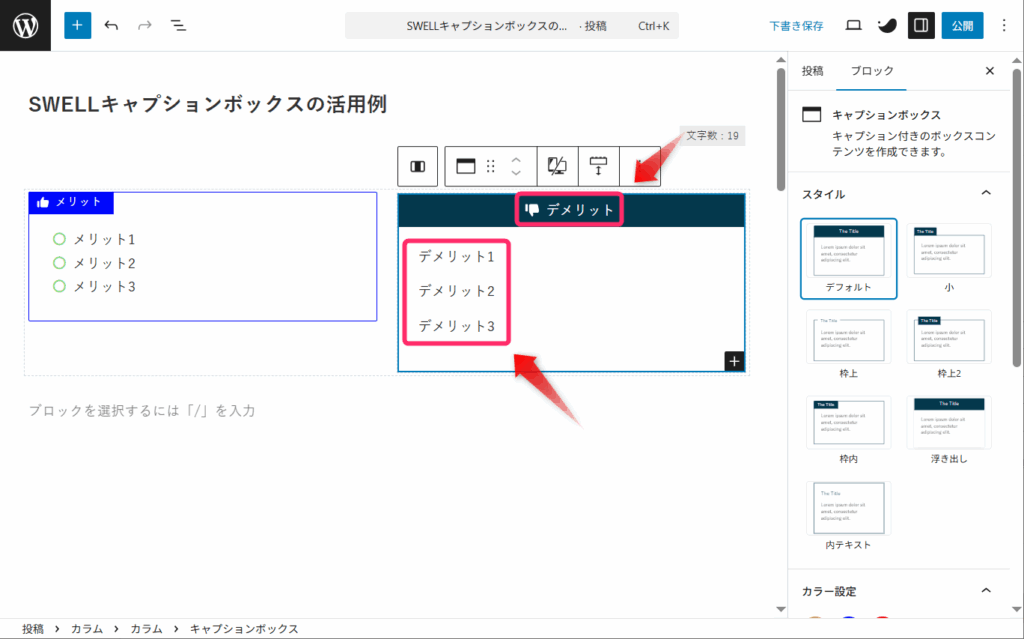
Task: Click キャプションボックス in the breadcrumb
Action: tap(244, 629)
